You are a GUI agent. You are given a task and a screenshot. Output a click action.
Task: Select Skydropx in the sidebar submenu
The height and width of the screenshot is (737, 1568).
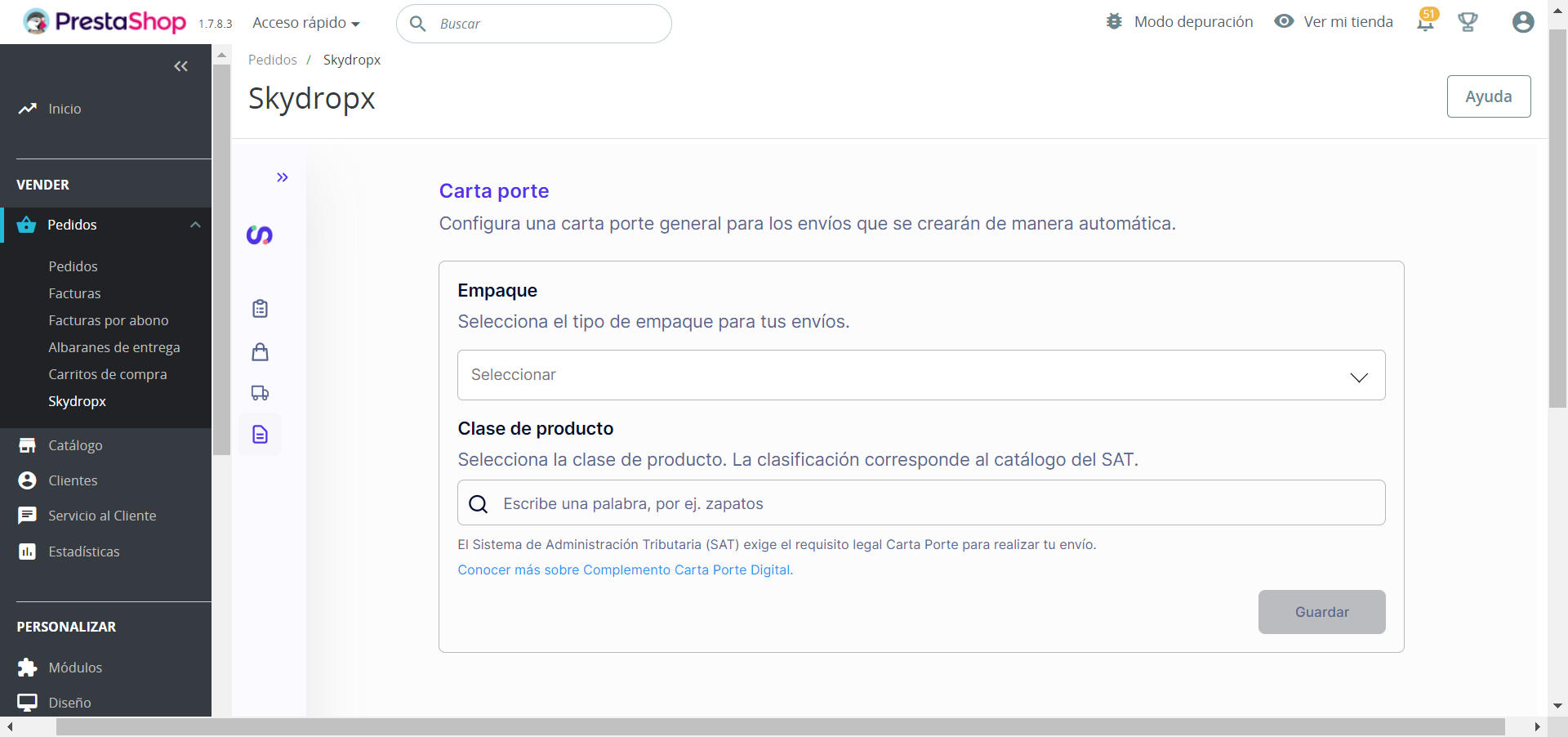coord(77,401)
